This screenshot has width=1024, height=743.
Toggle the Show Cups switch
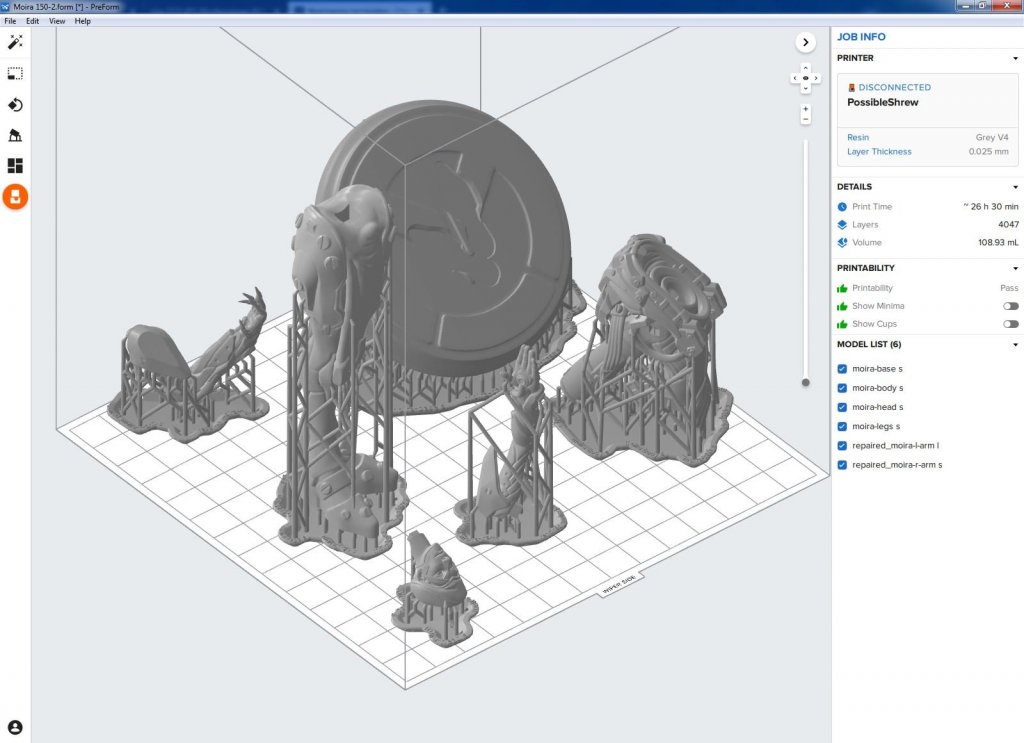coord(1011,324)
